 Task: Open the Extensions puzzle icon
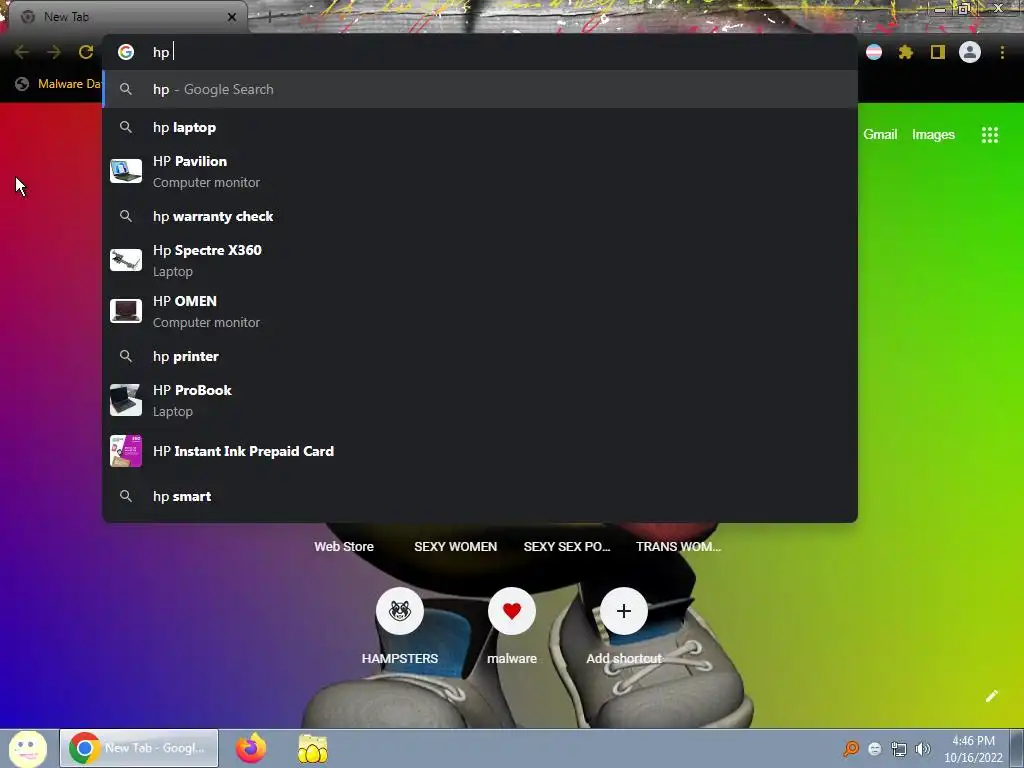905,52
